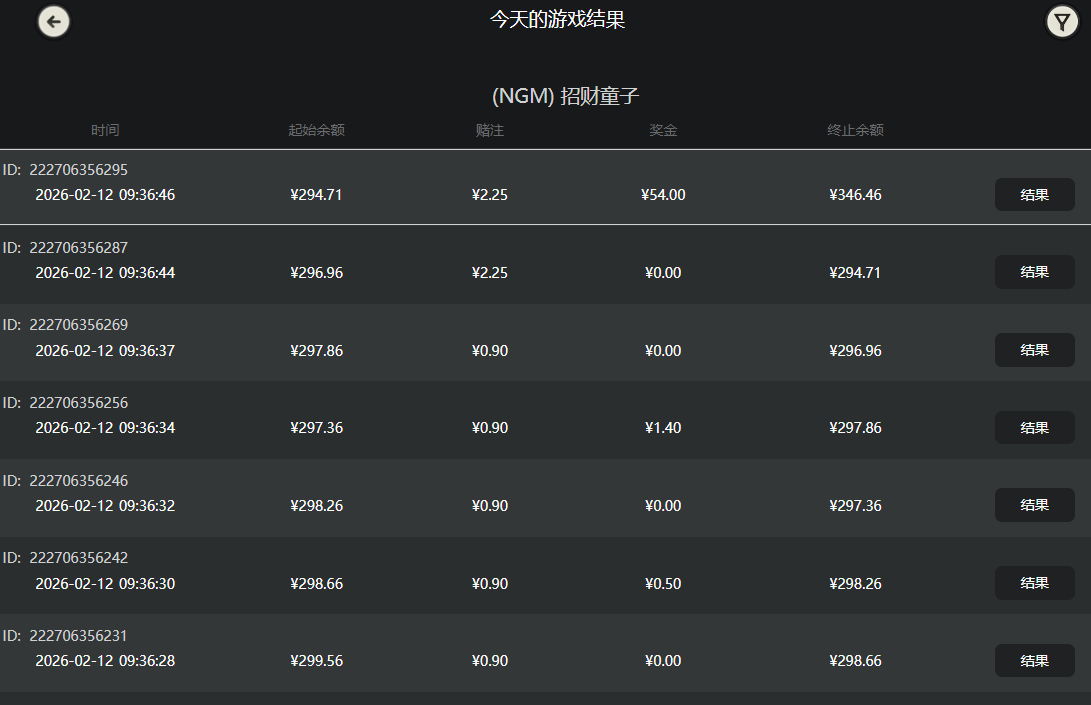Image resolution: width=1091 pixels, height=705 pixels.
Task: Click the back arrow icon
Action: 53,21
